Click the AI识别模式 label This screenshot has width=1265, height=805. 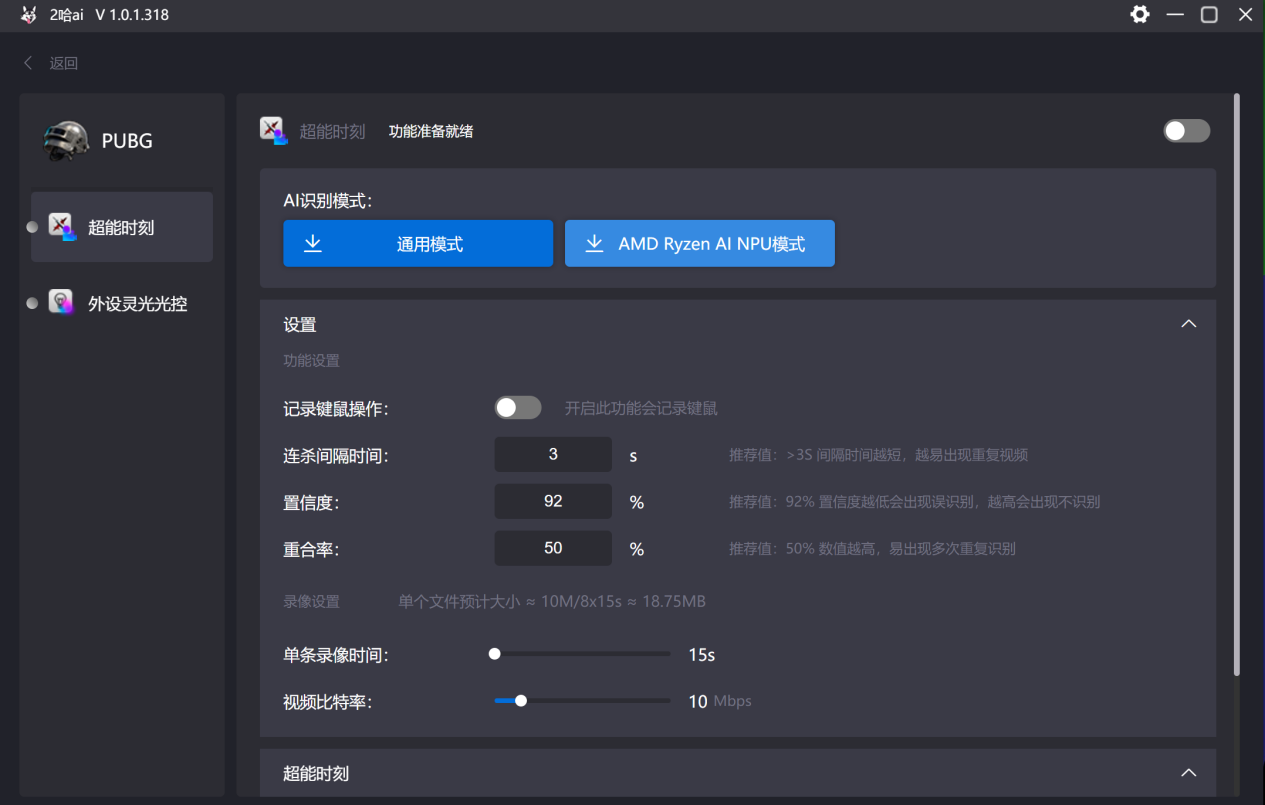[x=328, y=201]
